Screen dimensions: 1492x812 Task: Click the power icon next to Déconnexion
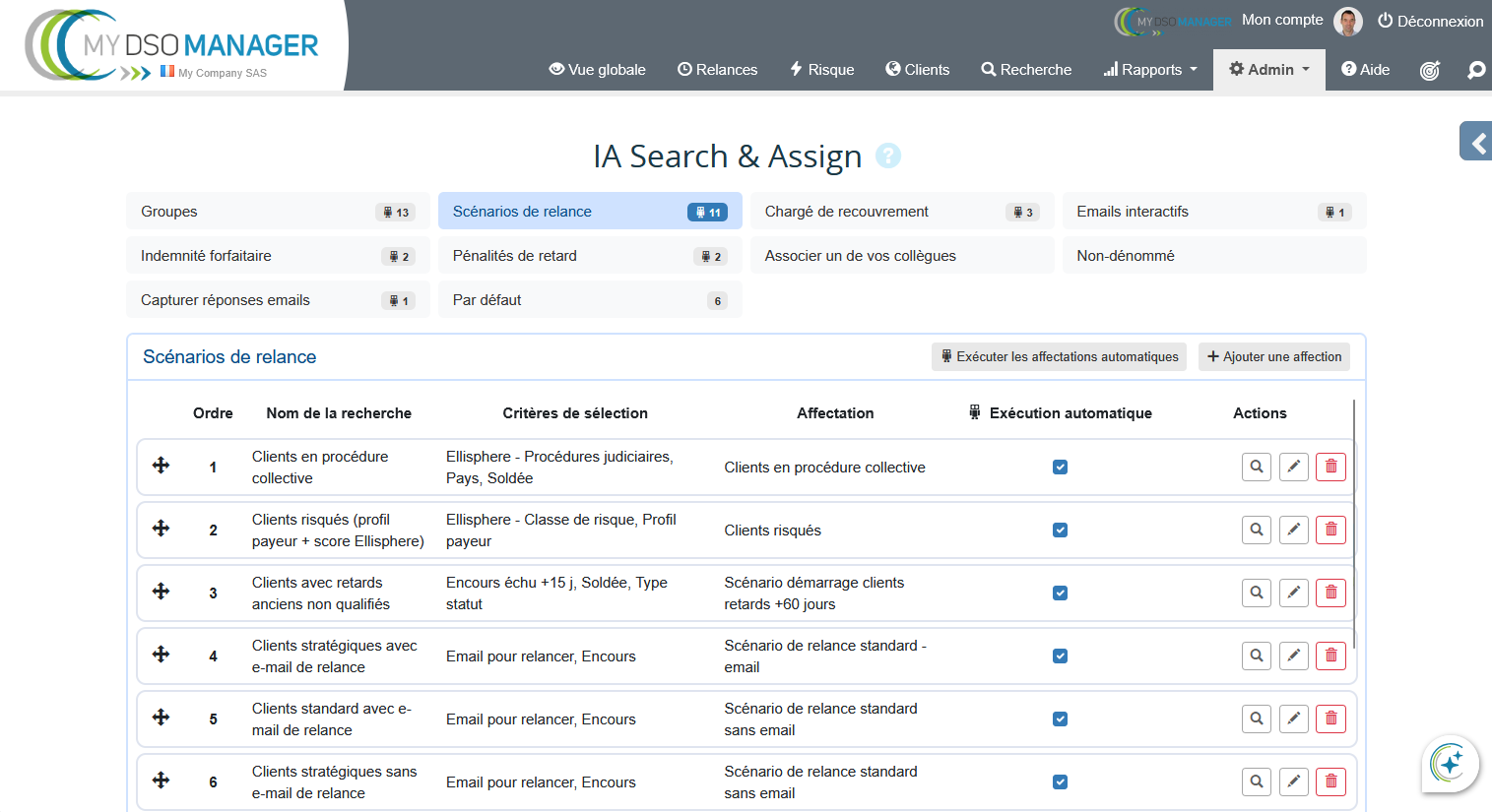(x=1387, y=21)
